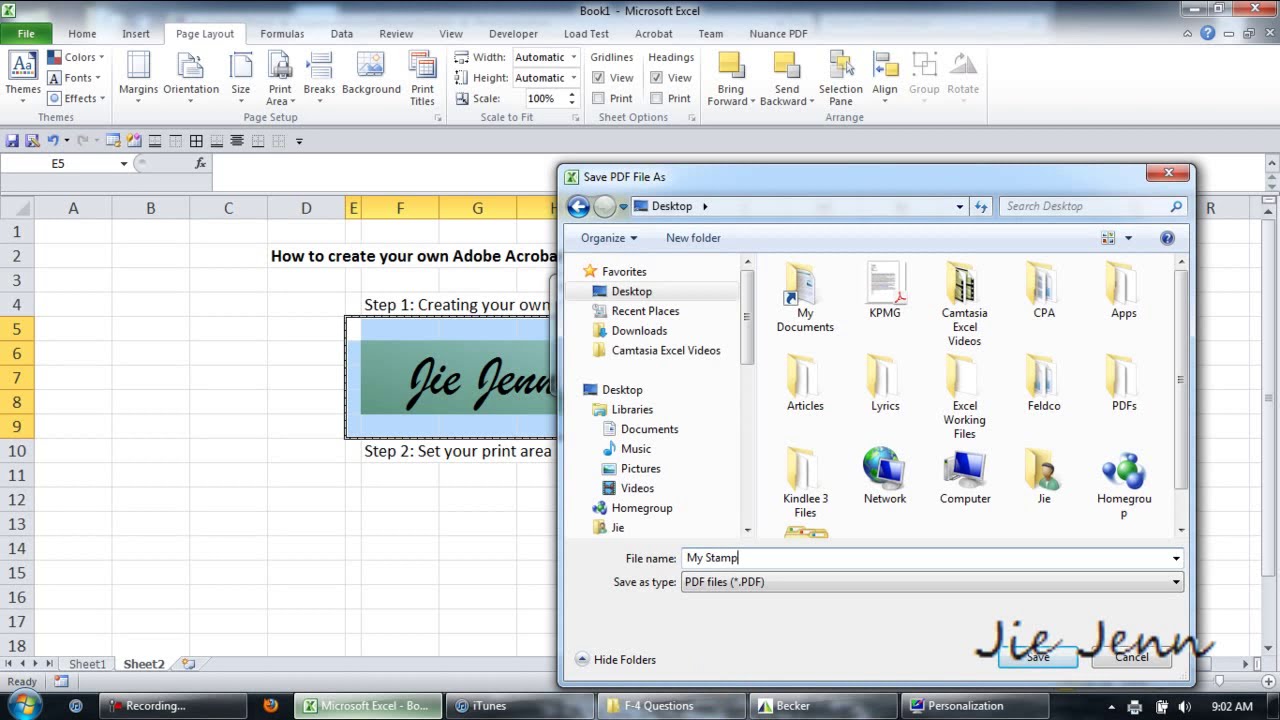The width and height of the screenshot is (1280, 720).
Task: Click the Undo arrow in quick toolbar
Action: 52,141
